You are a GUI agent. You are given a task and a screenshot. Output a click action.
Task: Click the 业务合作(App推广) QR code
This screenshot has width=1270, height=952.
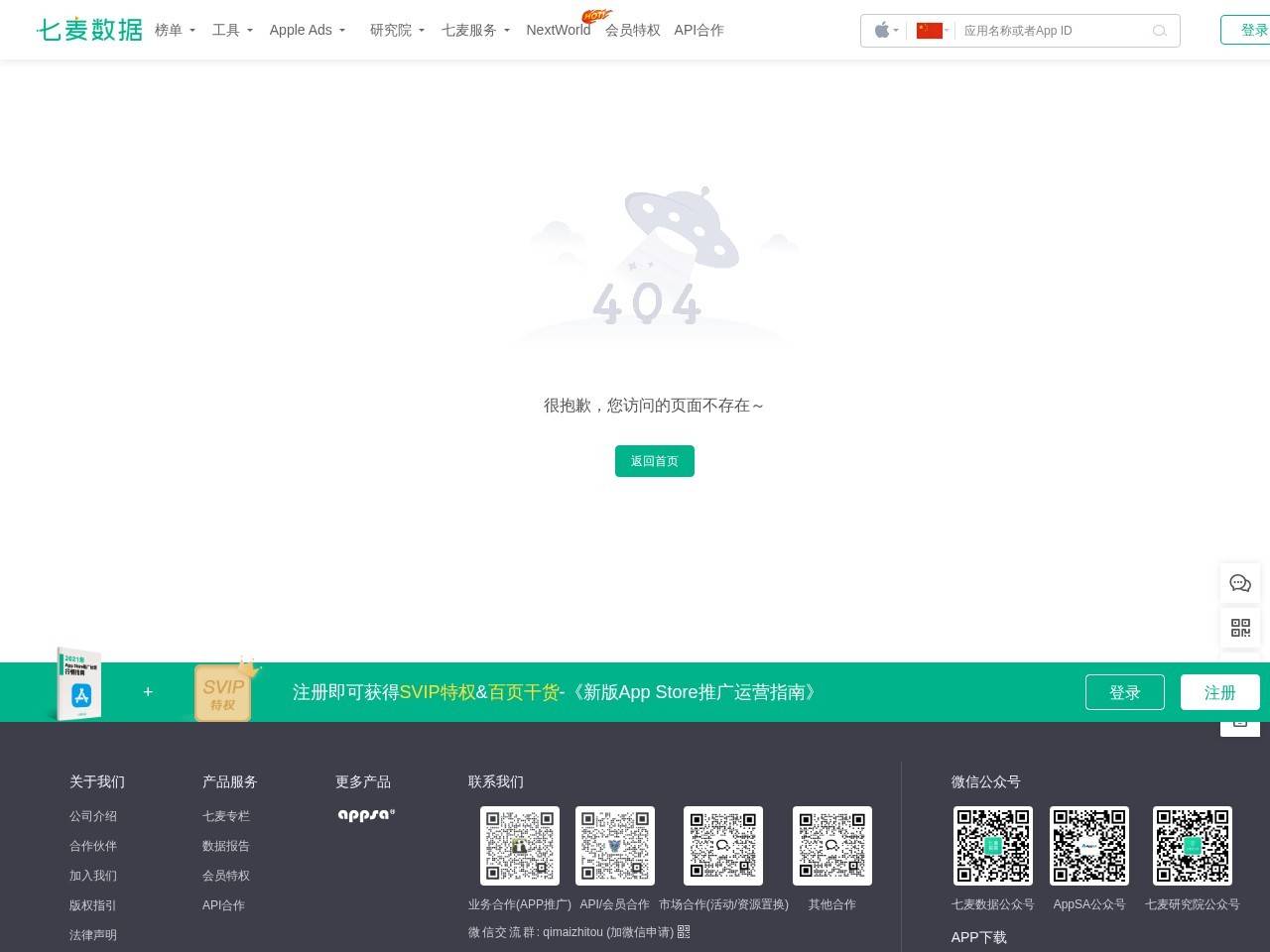pyautogui.click(x=519, y=845)
